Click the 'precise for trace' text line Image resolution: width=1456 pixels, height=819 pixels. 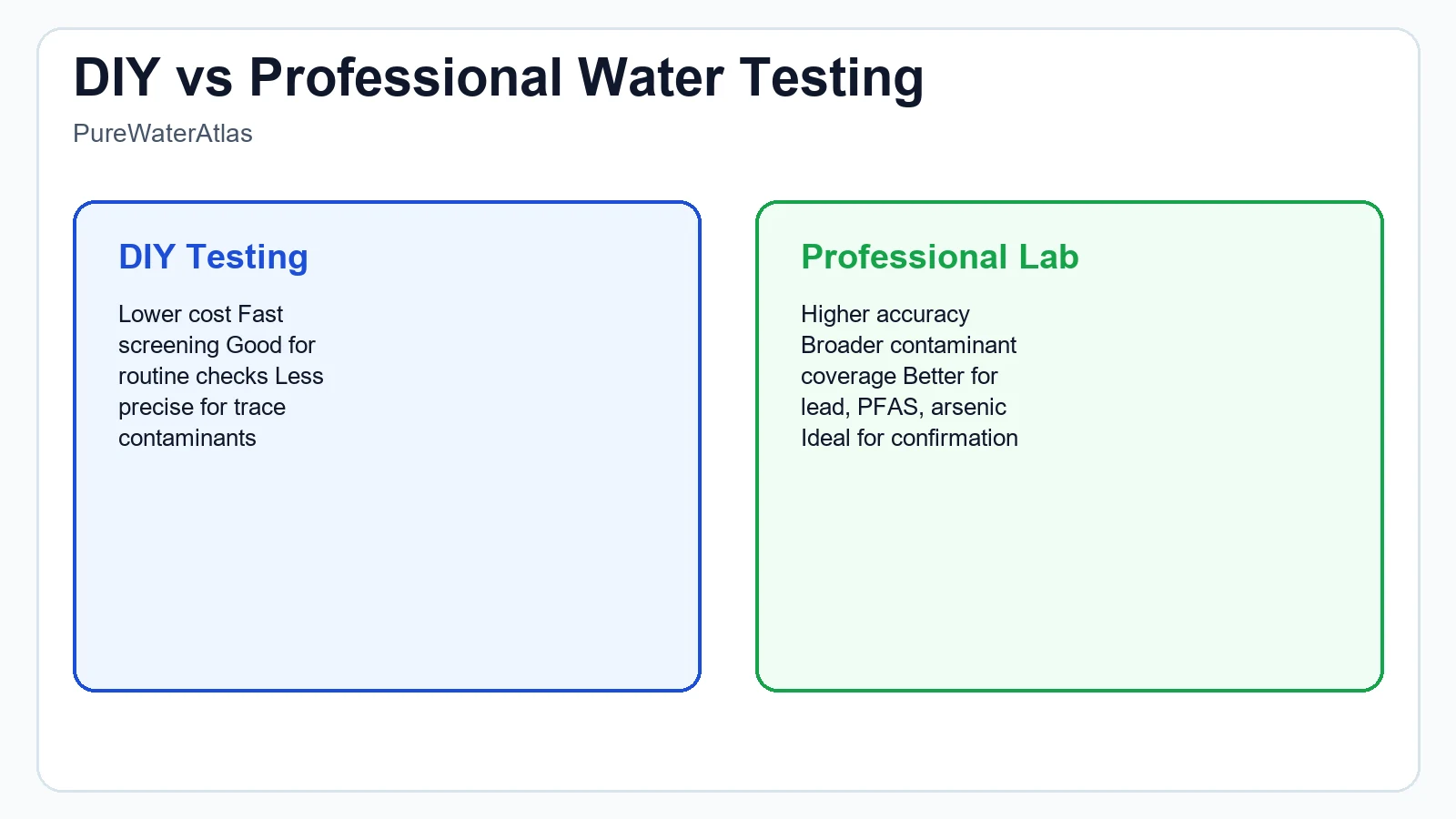[x=201, y=408]
